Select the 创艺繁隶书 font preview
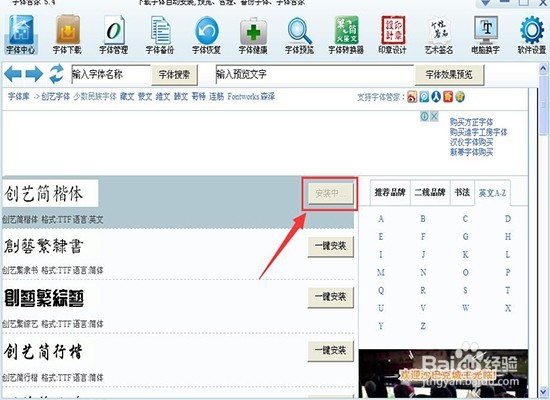Viewport: 550px width, 400px height. click(44, 246)
